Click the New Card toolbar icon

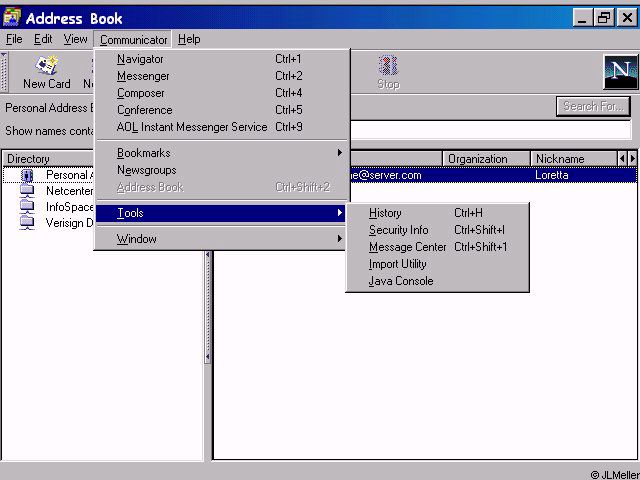pyautogui.click(x=47, y=72)
